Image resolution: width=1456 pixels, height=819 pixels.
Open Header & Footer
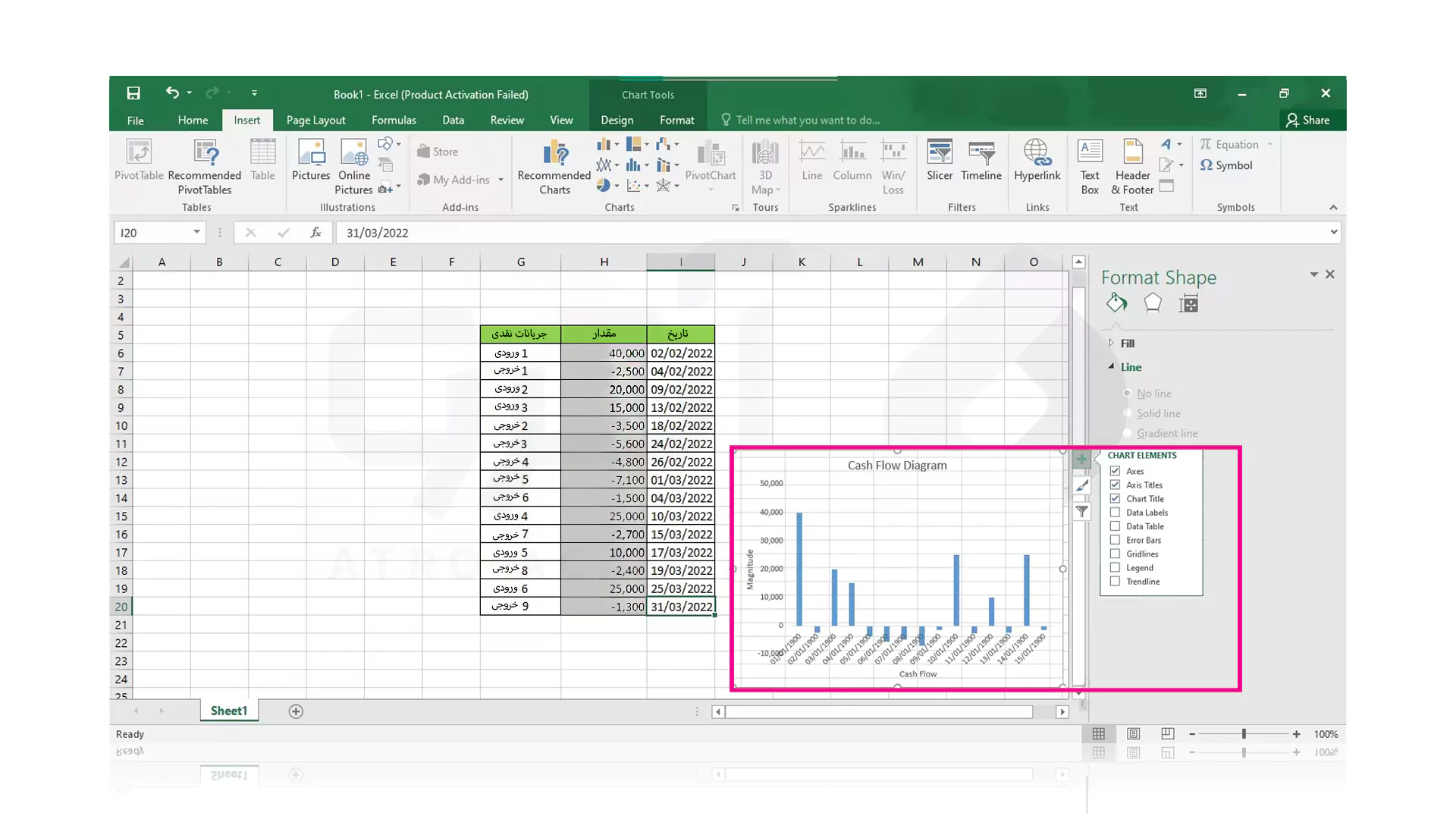[x=1132, y=167]
